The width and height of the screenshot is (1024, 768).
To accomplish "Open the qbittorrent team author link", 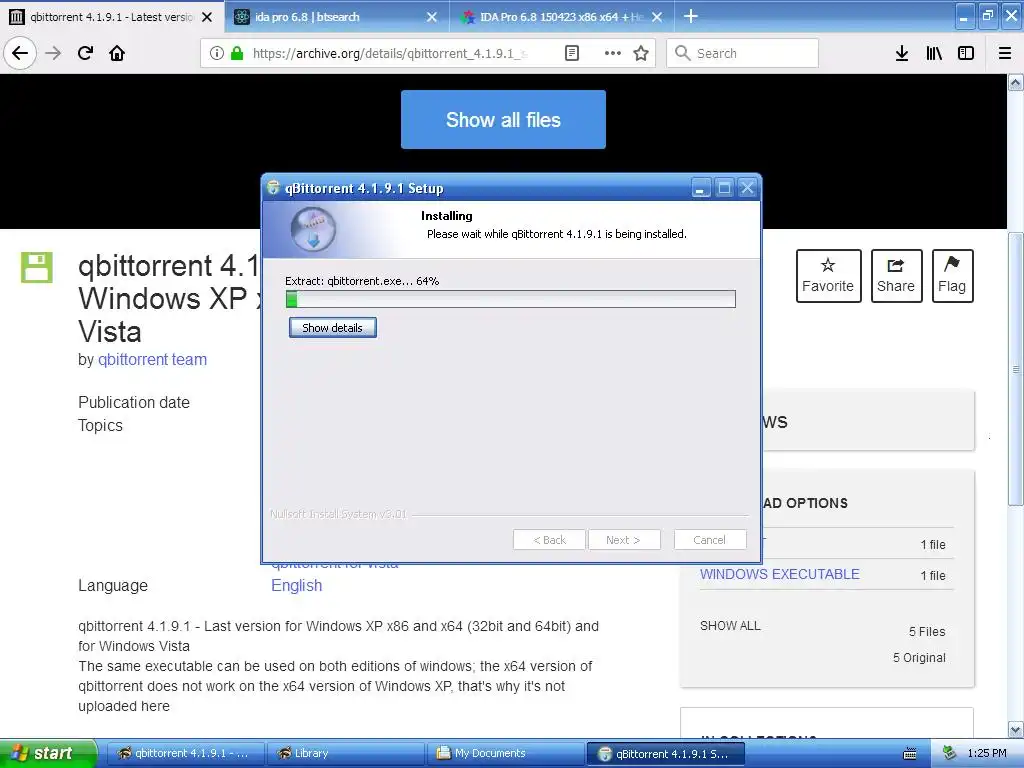I will [x=152, y=360].
